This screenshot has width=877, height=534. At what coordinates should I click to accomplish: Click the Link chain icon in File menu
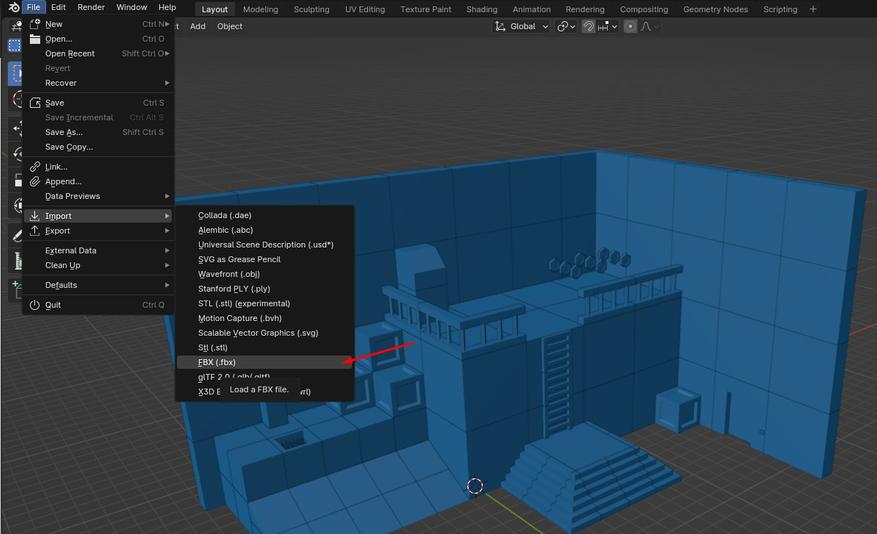pyautogui.click(x=35, y=167)
